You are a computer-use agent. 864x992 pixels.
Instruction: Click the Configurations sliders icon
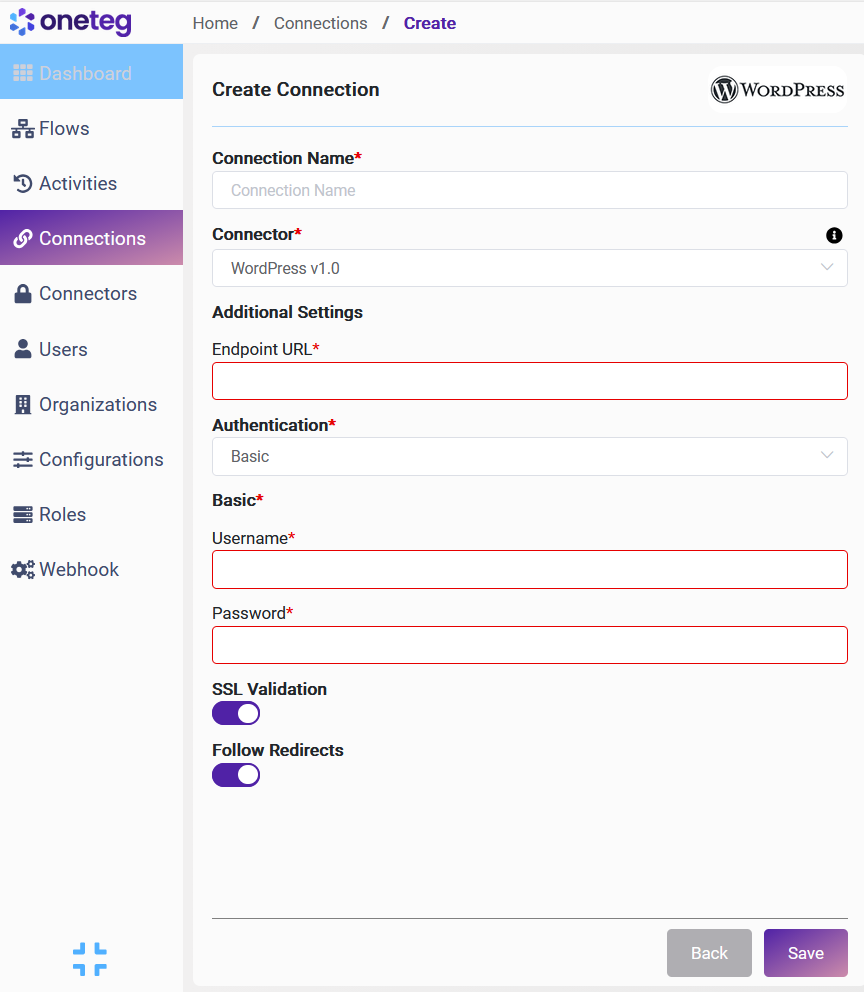pos(22,460)
